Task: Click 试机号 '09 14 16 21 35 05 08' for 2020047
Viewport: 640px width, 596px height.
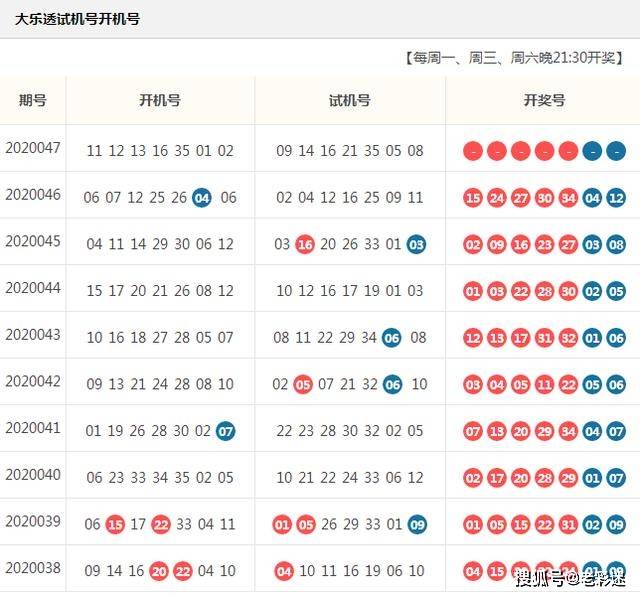Action: point(350,151)
